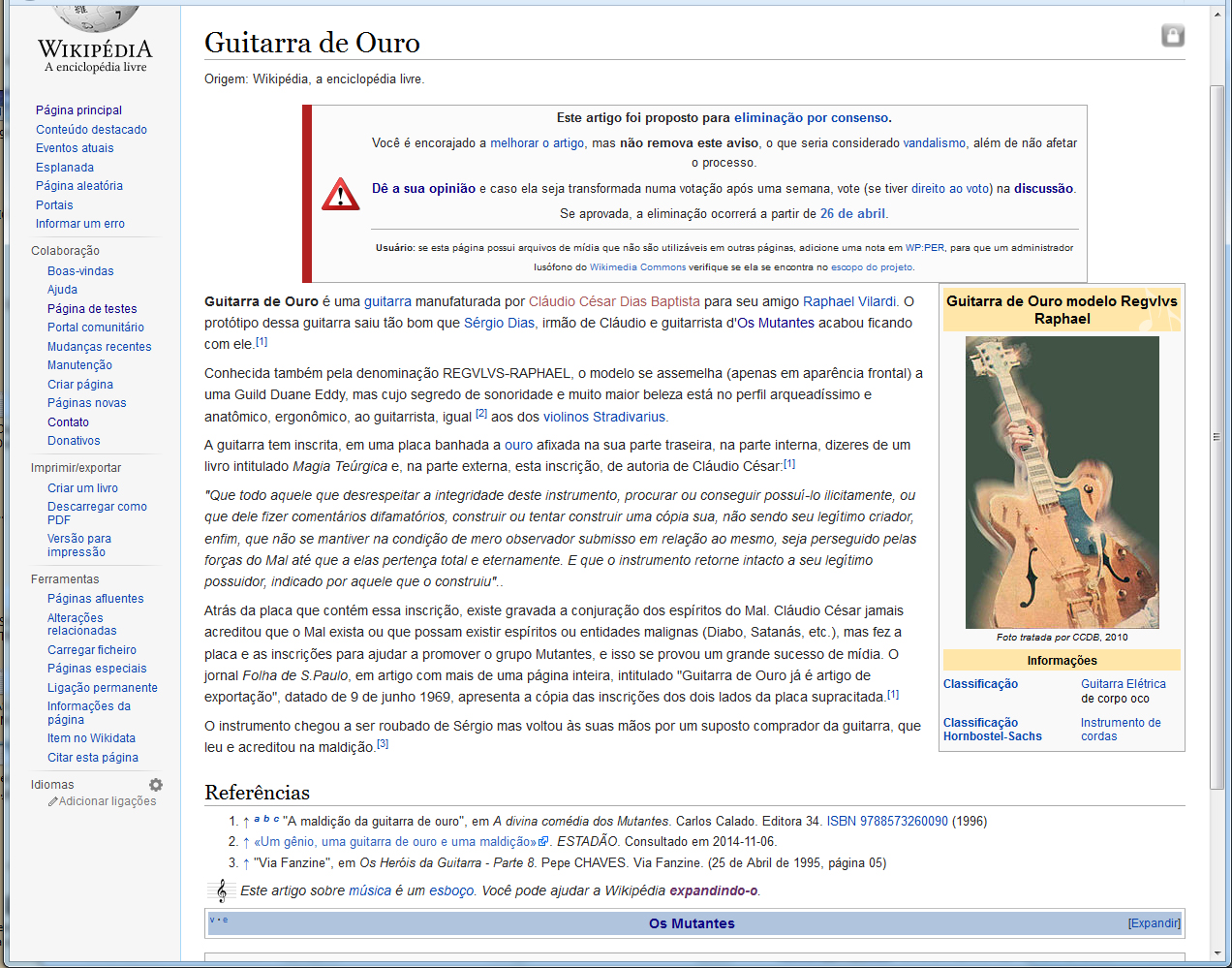Click the padlock protection icon

(1172, 36)
